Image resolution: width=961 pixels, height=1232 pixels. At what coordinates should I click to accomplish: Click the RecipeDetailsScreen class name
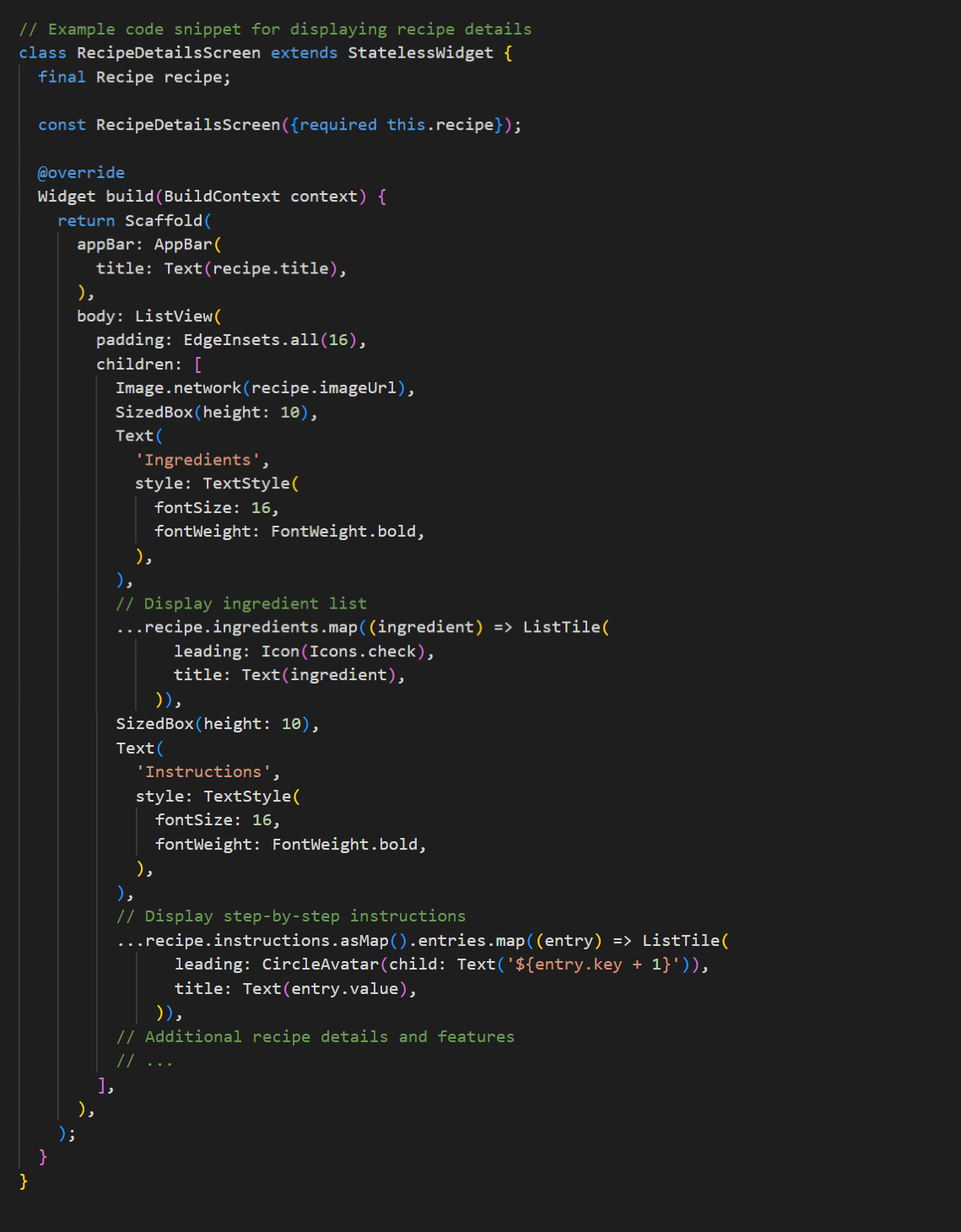pyautogui.click(x=167, y=52)
